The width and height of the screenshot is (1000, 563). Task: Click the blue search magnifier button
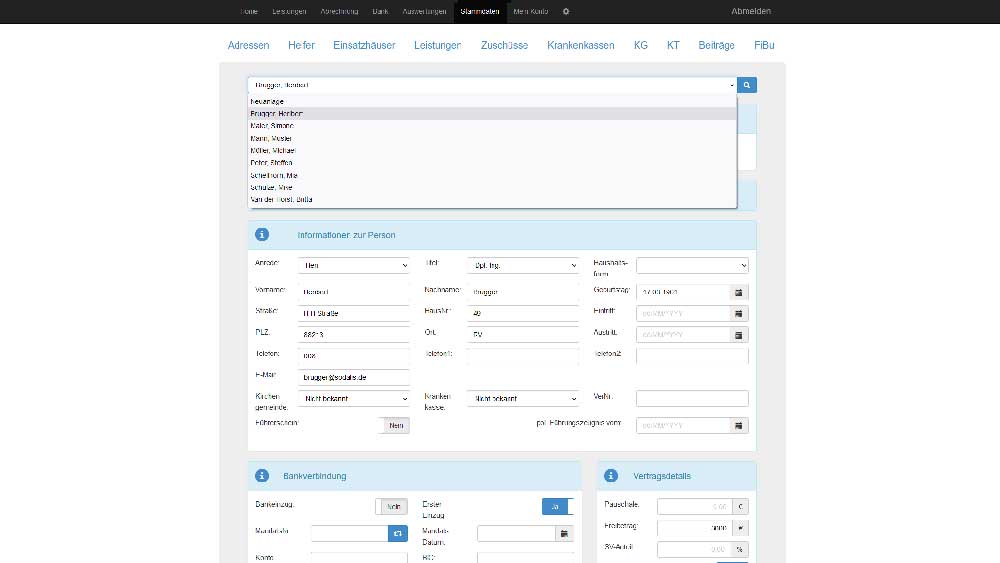pos(747,85)
